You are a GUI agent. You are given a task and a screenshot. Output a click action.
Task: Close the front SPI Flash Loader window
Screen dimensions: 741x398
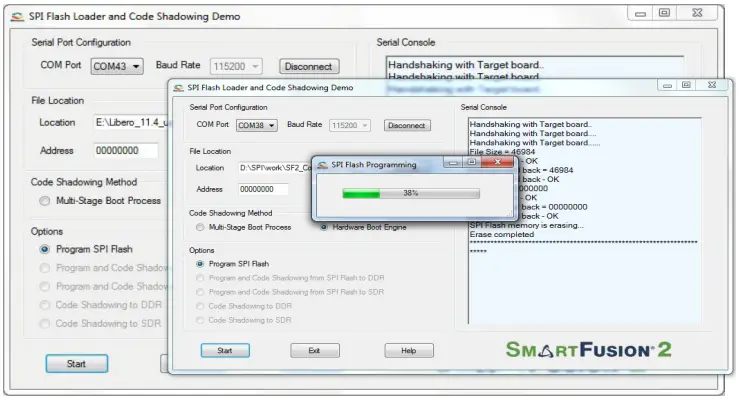coord(712,85)
